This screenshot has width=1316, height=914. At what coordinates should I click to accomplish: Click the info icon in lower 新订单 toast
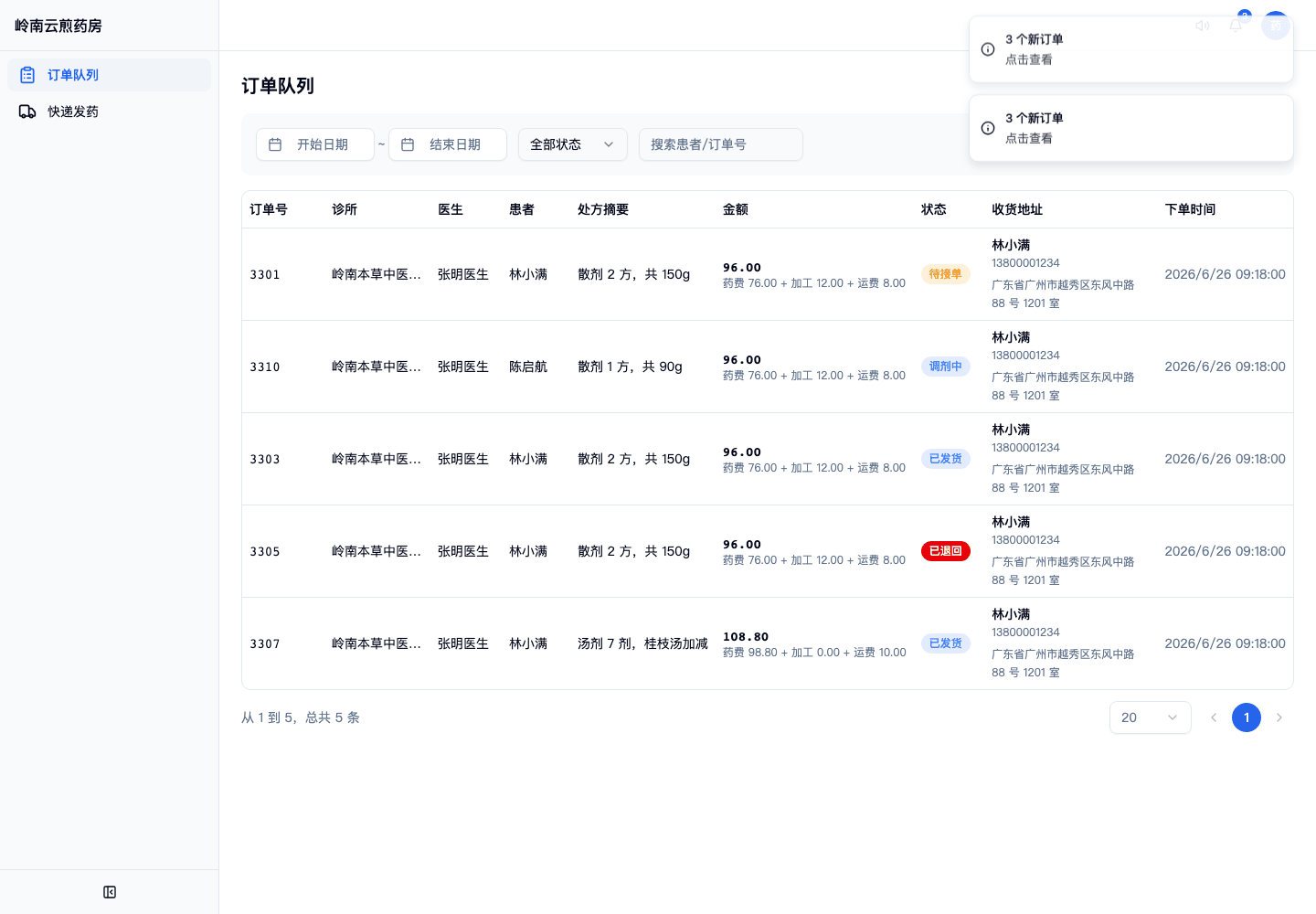click(988, 128)
